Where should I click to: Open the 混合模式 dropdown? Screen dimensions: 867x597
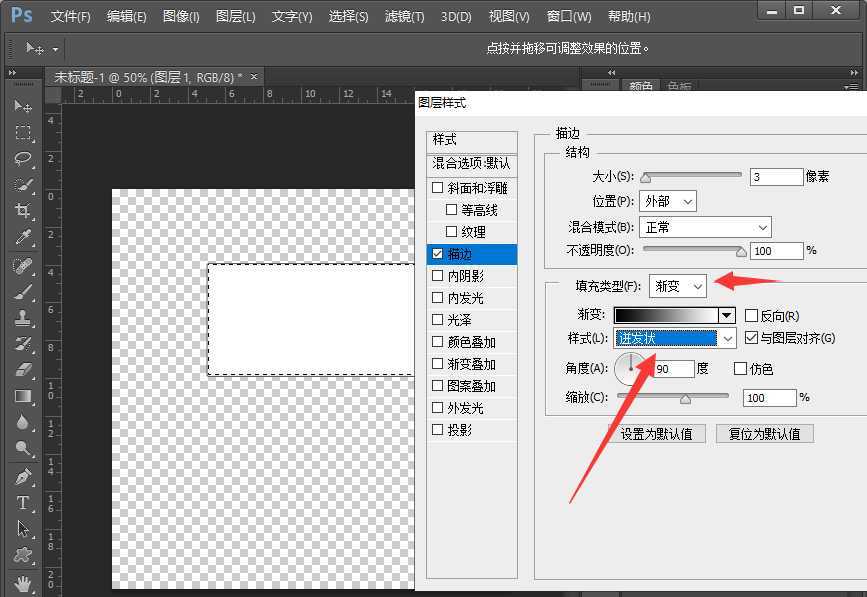[705, 226]
